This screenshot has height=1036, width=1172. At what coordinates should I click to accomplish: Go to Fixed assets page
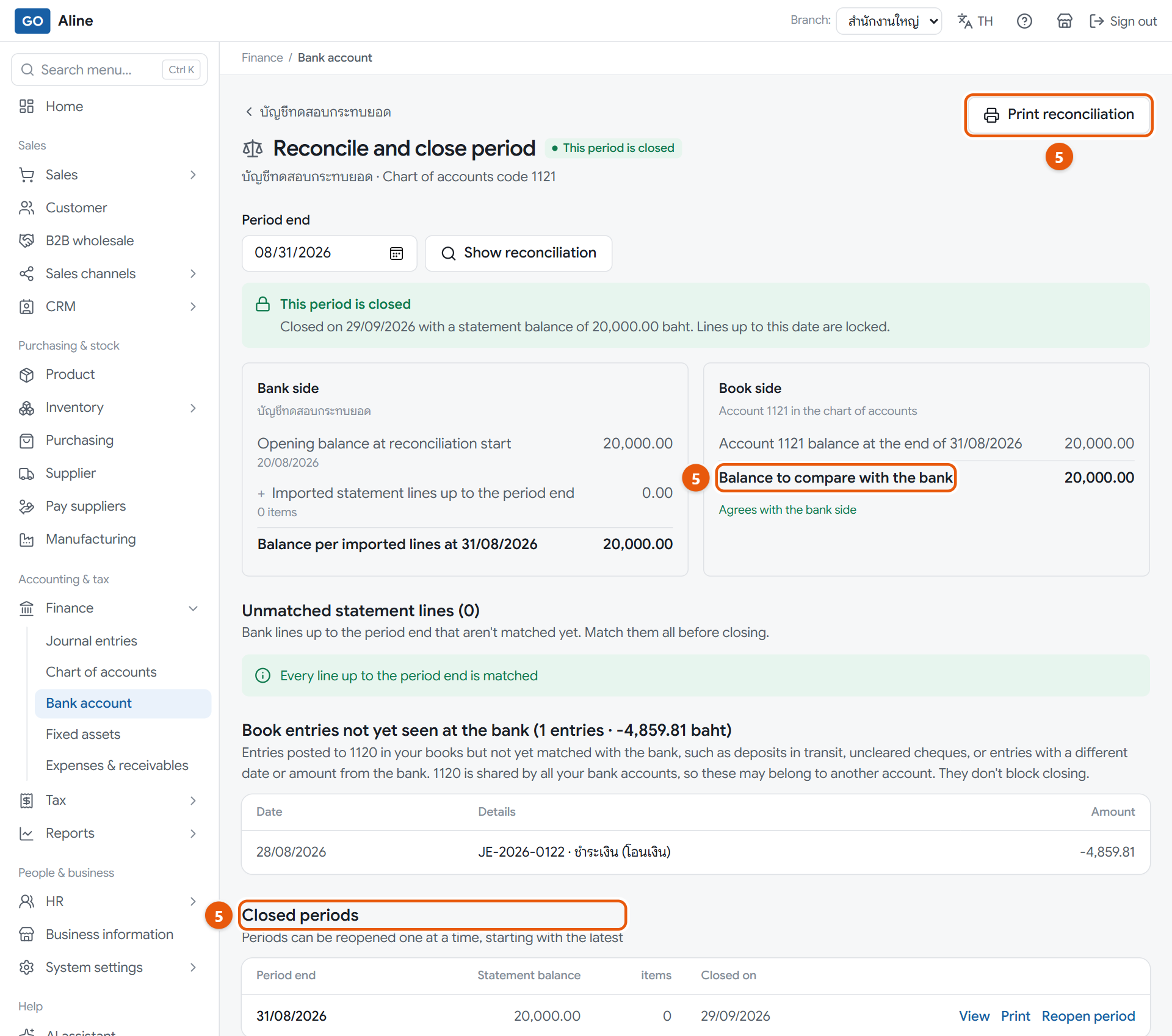(x=83, y=734)
